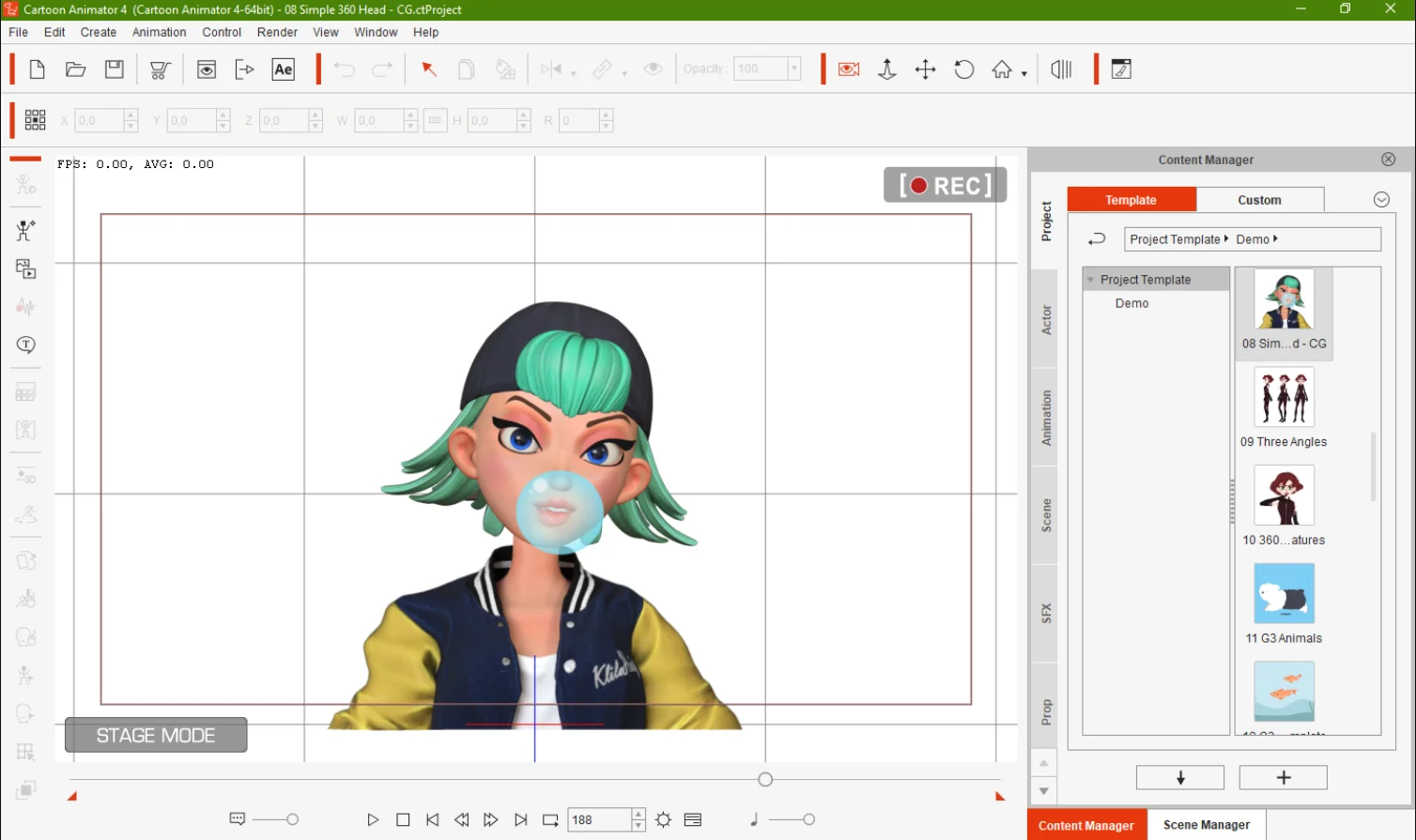The width and height of the screenshot is (1416, 840).
Task: Adjust the music note volume slider
Action: (x=808, y=819)
